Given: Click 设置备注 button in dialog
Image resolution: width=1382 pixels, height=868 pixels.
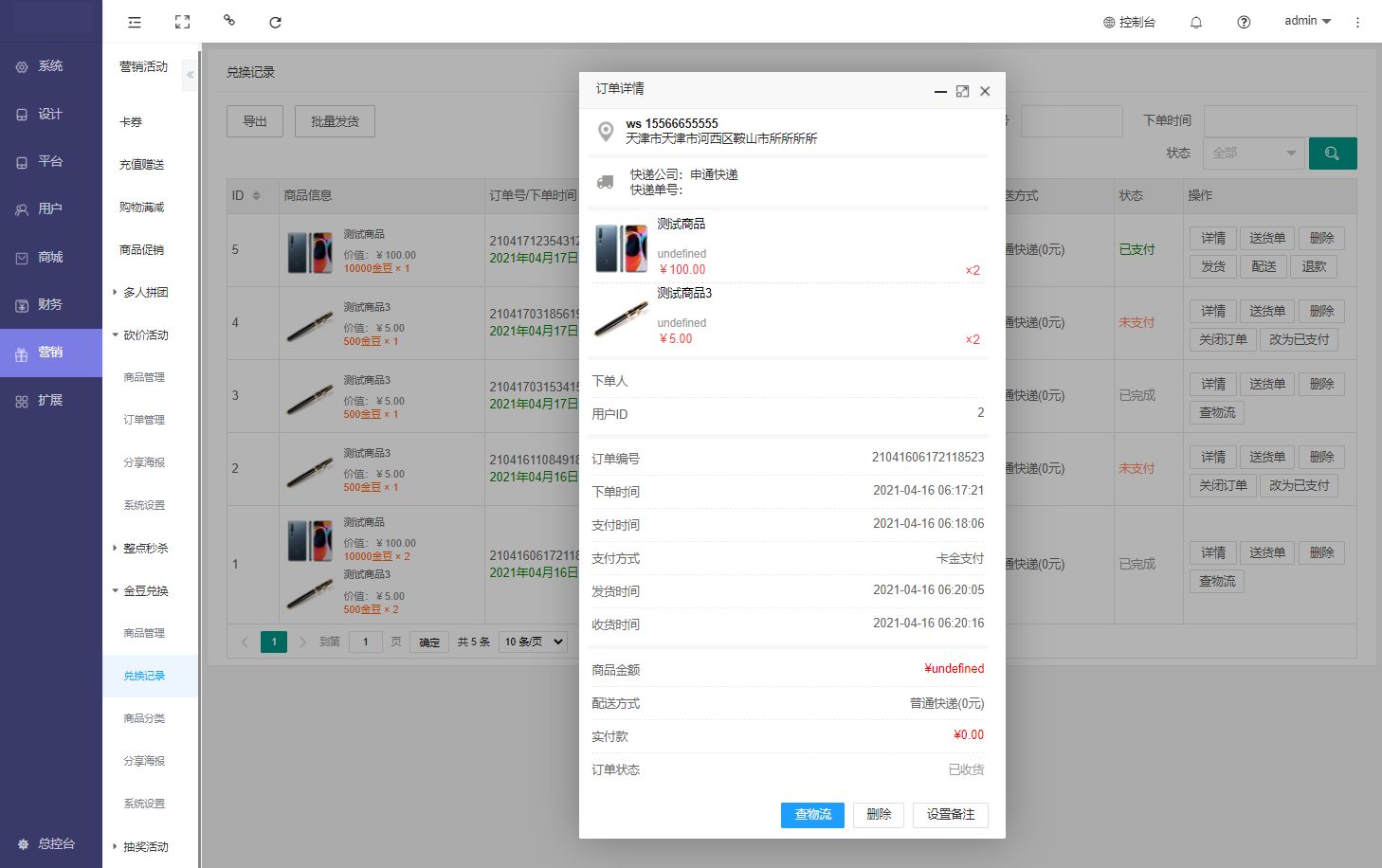Looking at the screenshot, I should pos(950,815).
